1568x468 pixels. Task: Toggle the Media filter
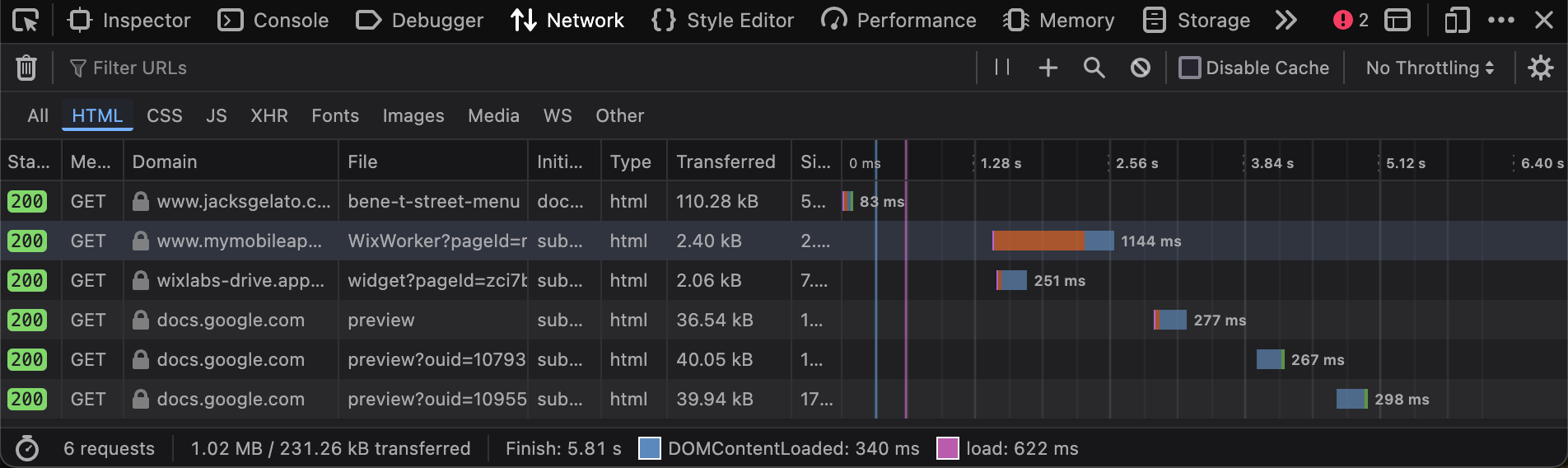[493, 115]
